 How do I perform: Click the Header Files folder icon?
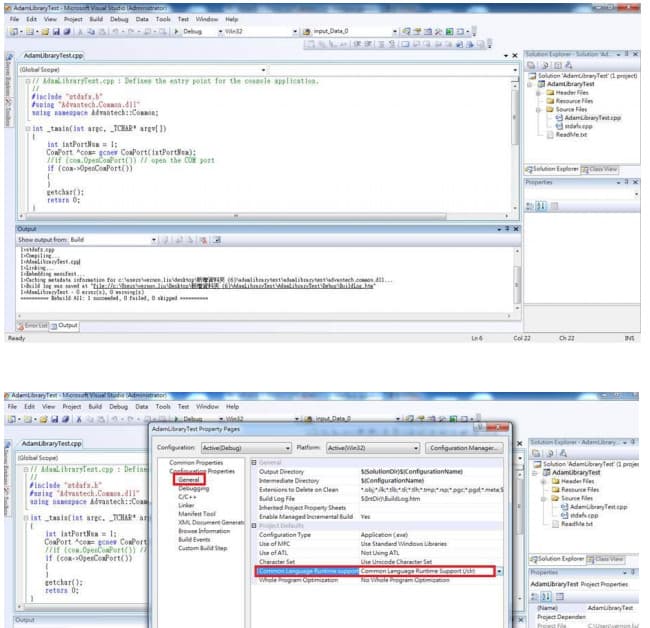click(549, 93)
